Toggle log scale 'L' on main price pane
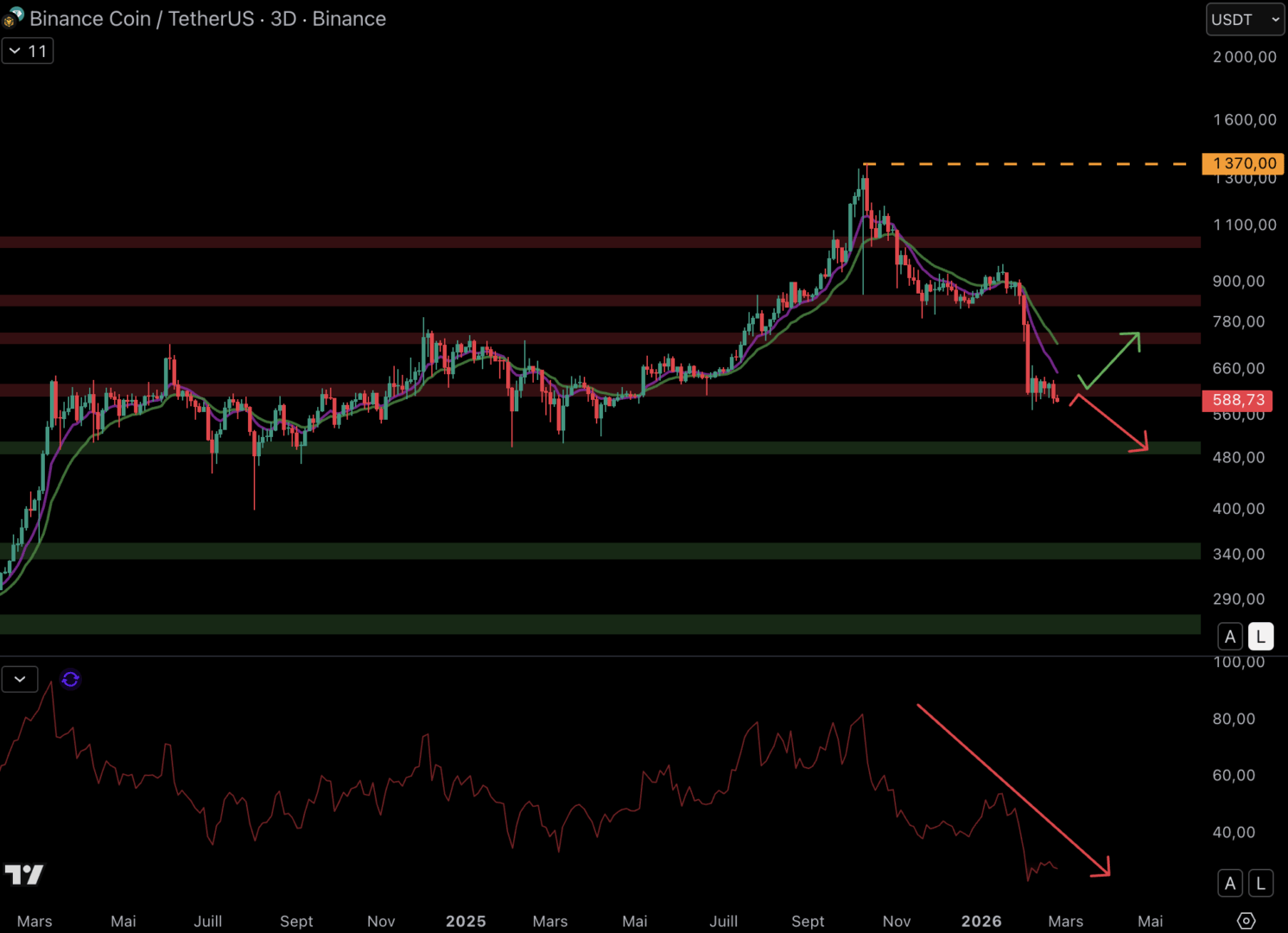1288x933 pixels. pyautogui.click(x=1260, y=637)
